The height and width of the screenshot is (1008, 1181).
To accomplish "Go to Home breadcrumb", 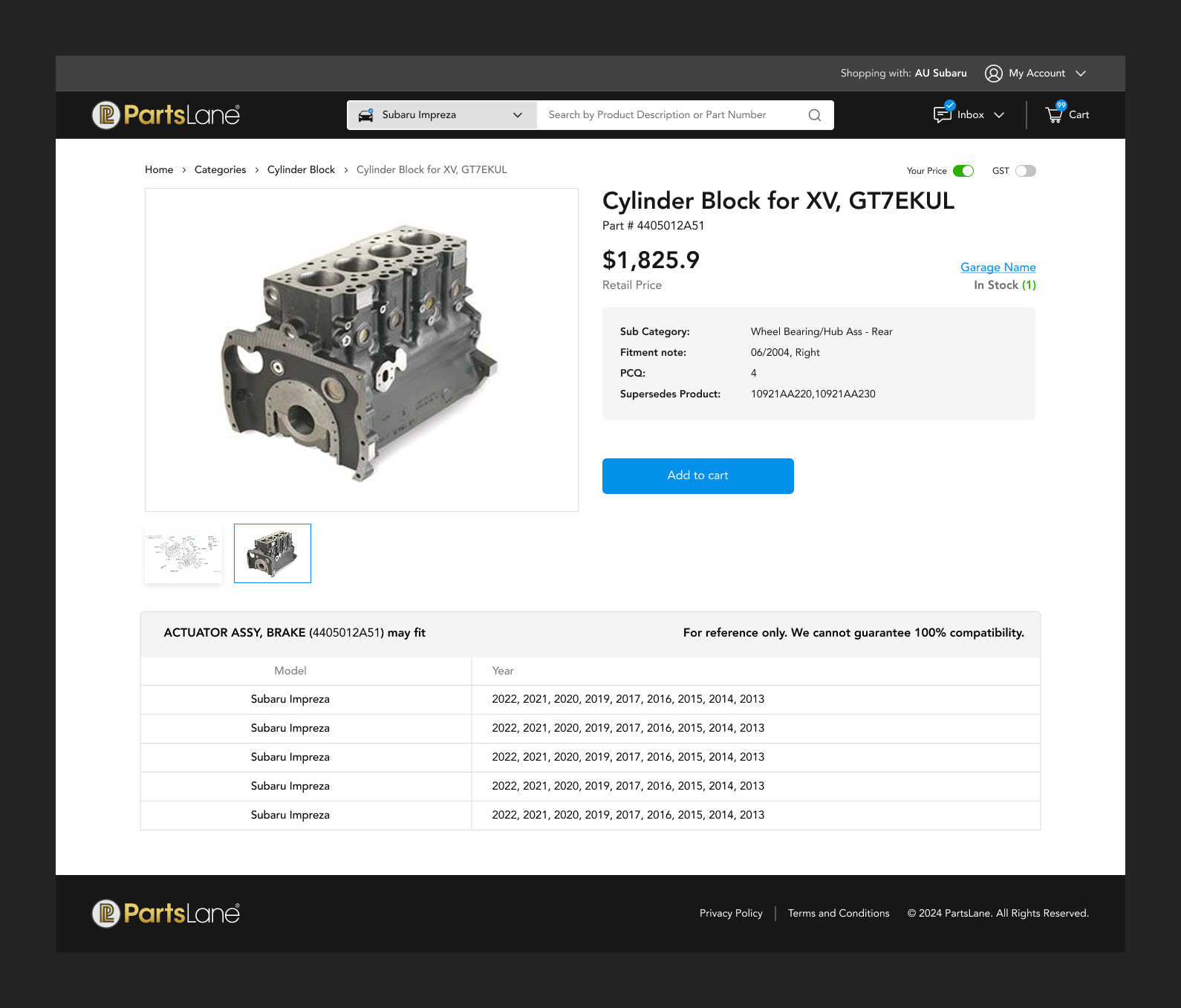I will pyautogui.click(x=159, y=170).
